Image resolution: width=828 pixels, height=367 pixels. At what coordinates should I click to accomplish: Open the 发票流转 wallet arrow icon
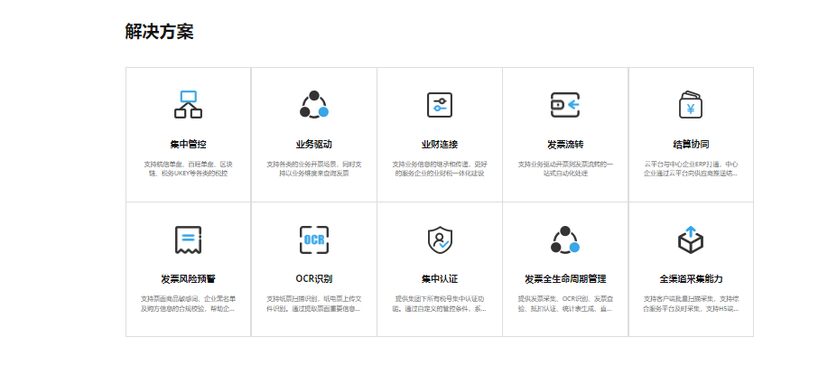565,105
